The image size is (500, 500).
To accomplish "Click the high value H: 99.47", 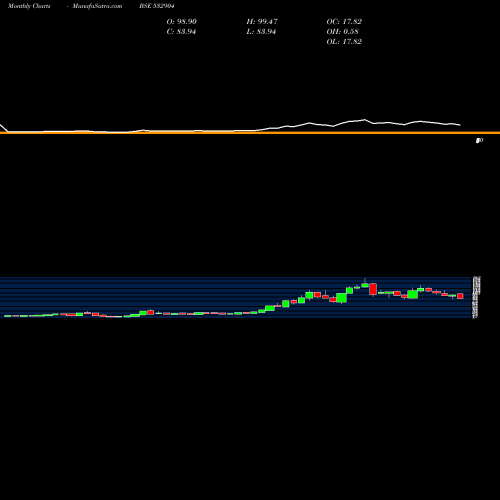I will click(262, 22).
